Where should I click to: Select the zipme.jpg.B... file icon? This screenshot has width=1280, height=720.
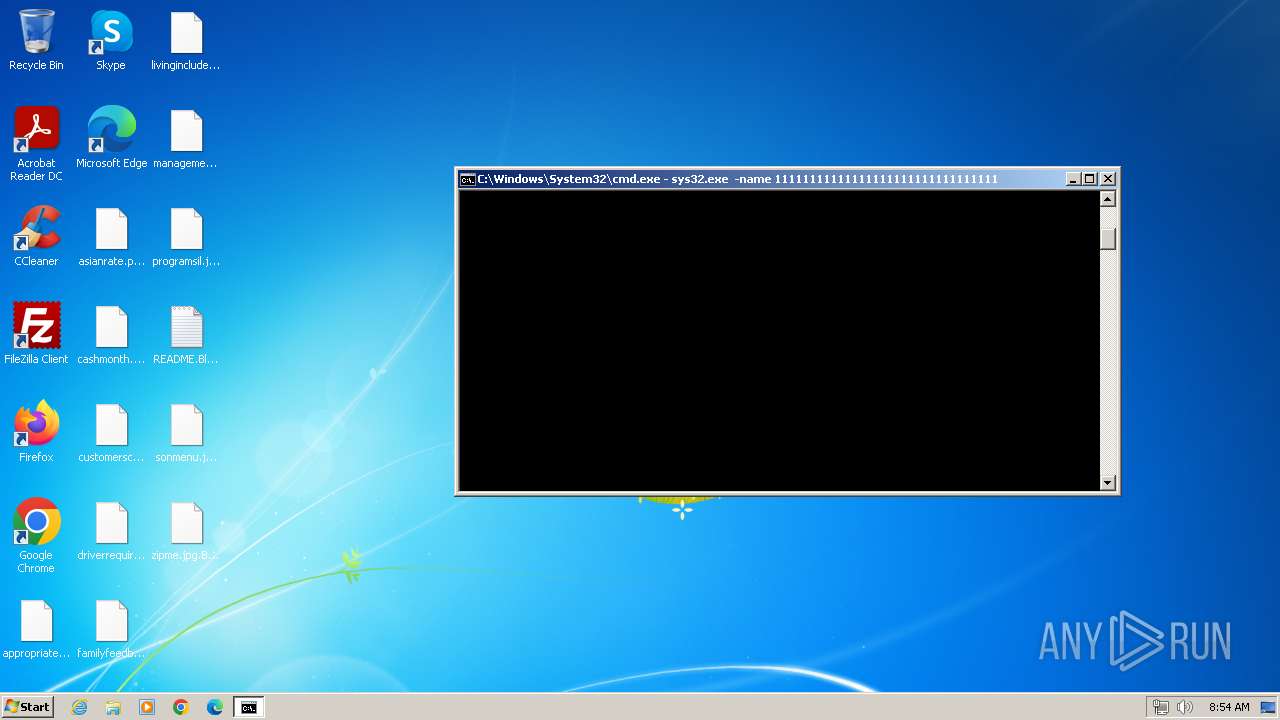(186, 530)
